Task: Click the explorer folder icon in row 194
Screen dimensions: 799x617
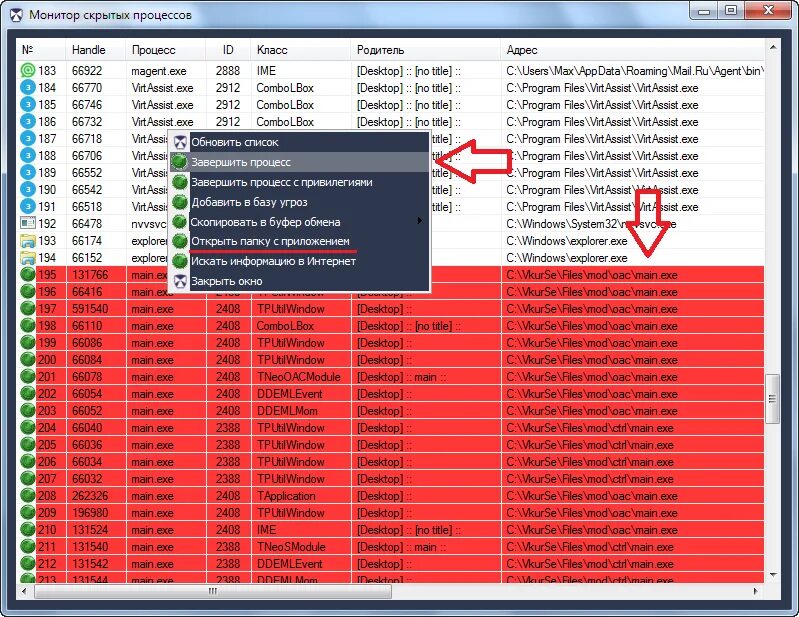Action: (28, 258)
